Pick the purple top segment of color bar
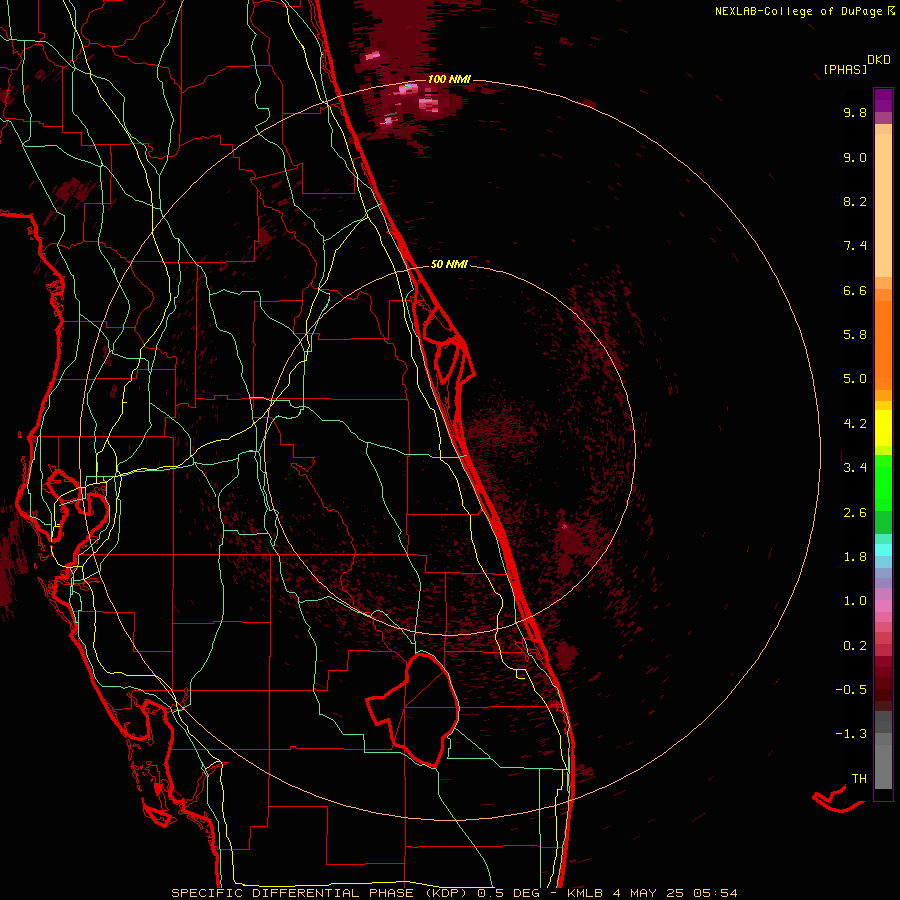This screenshot has height=900, width=900. 883,100
